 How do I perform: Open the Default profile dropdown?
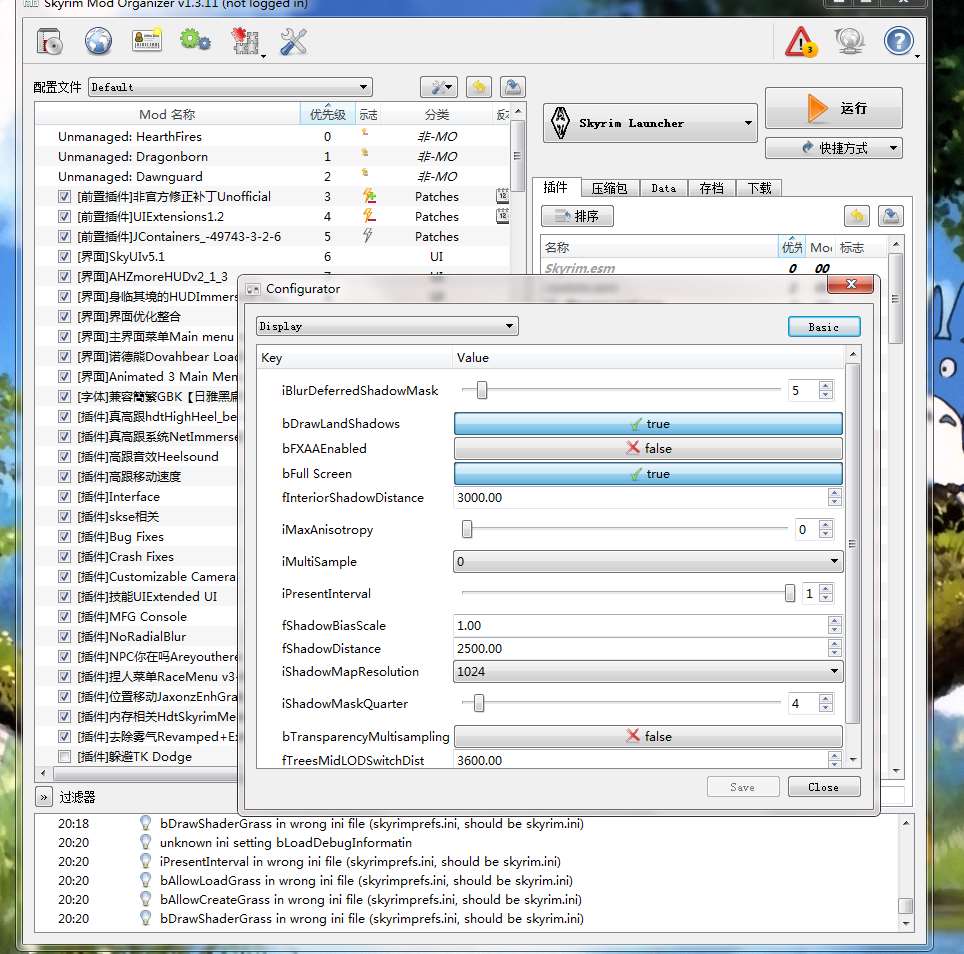pyautogui.click(x=231, y=87)
